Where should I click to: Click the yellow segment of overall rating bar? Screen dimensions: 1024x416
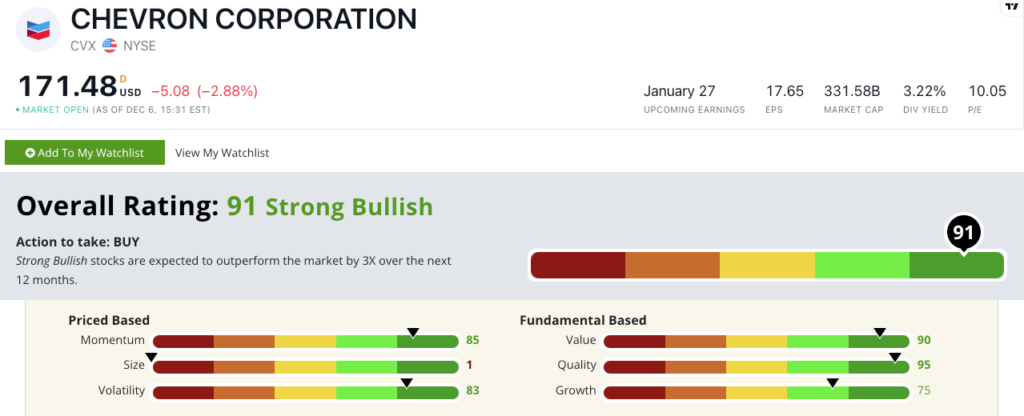point(767,265)
